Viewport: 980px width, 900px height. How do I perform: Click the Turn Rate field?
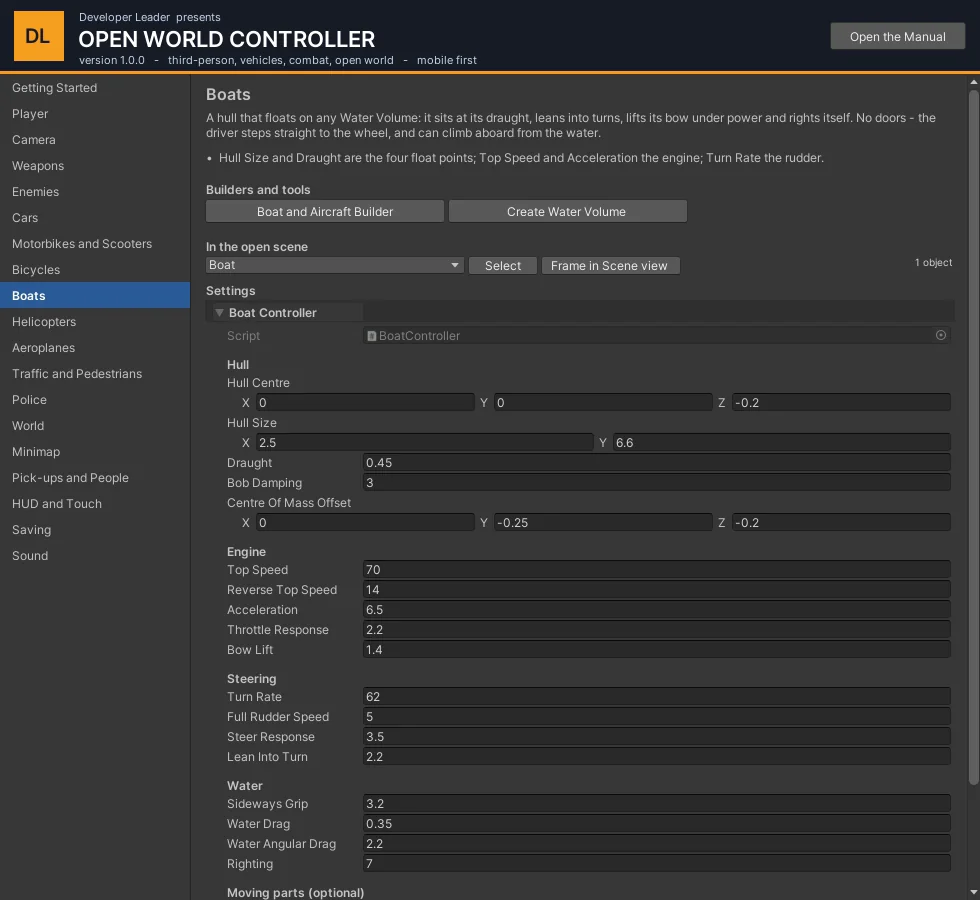coord(656,696)
